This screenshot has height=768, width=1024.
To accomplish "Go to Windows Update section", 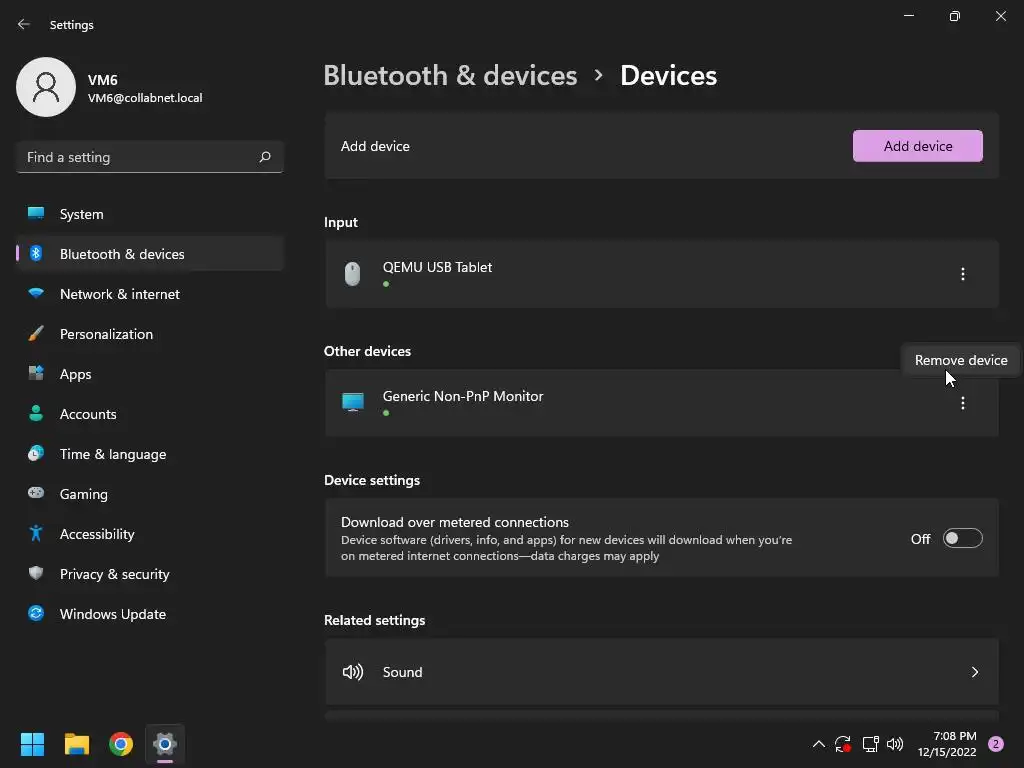I will tap(113, 614).
